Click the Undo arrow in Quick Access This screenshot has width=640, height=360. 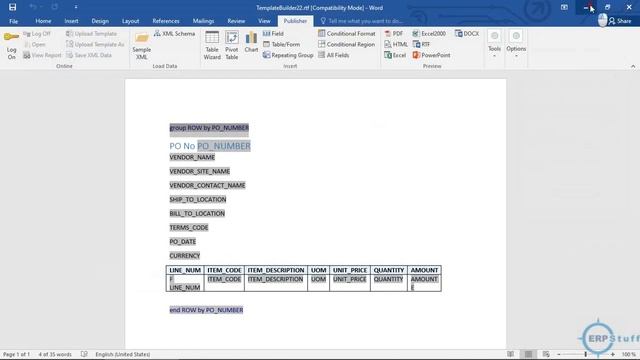coord(33,7)
